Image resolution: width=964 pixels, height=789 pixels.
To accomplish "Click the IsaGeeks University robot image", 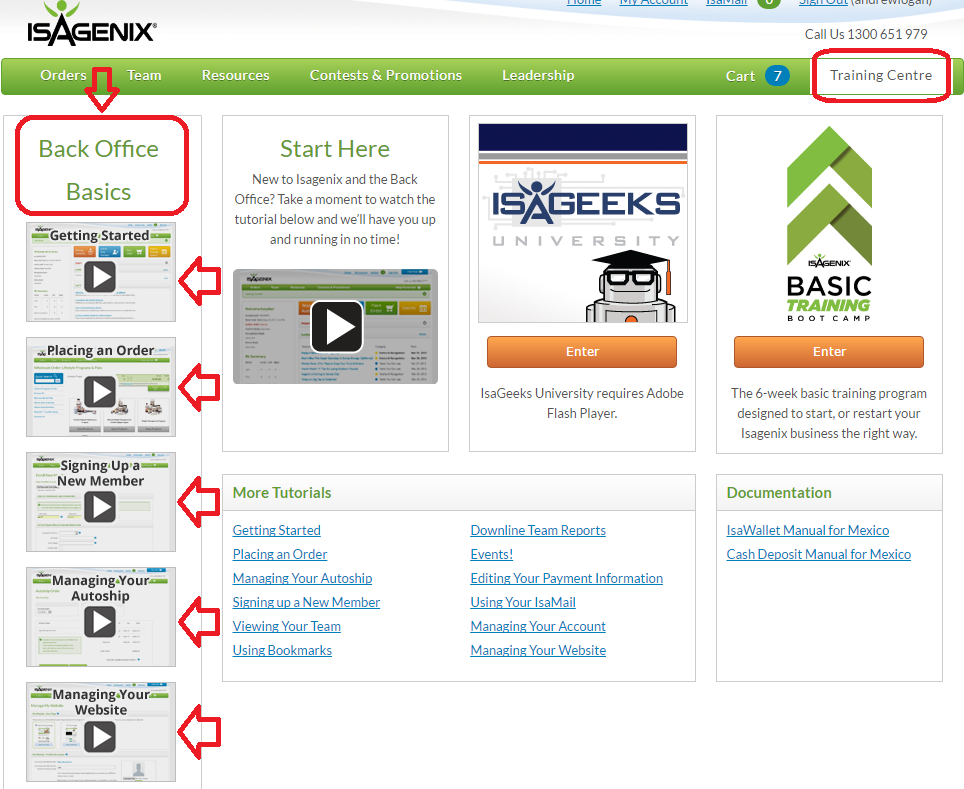I will pos(582,222).
